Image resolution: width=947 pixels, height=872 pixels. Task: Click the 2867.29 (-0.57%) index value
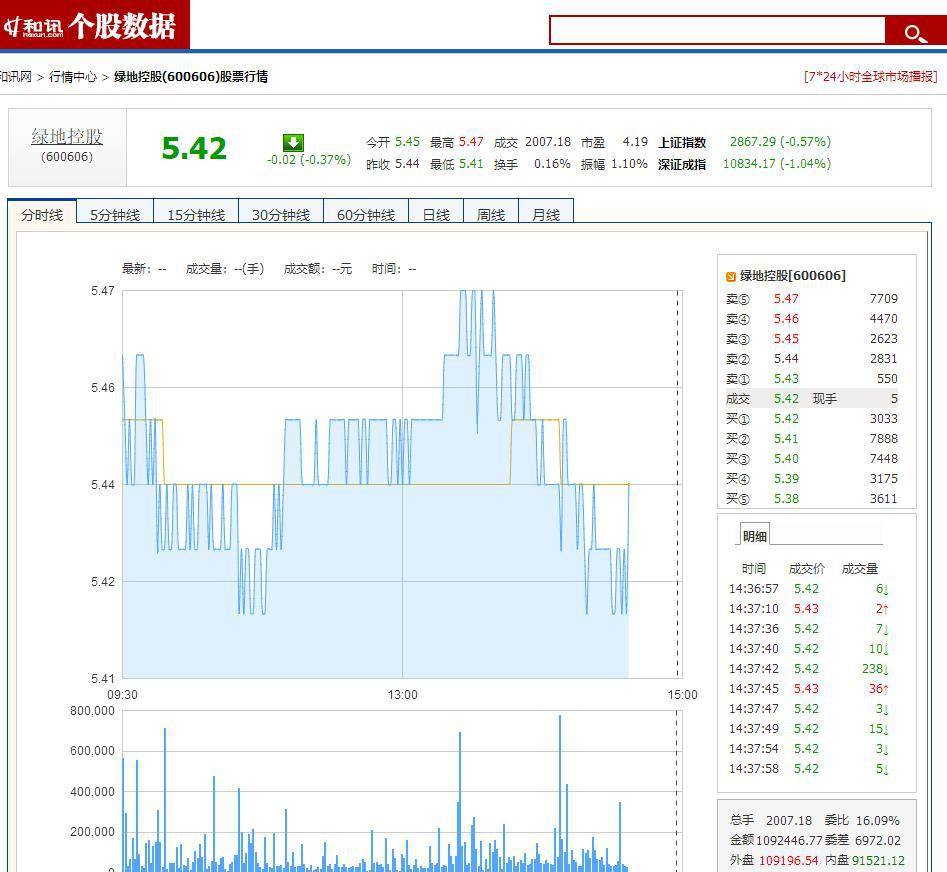[x=780, y=142]
